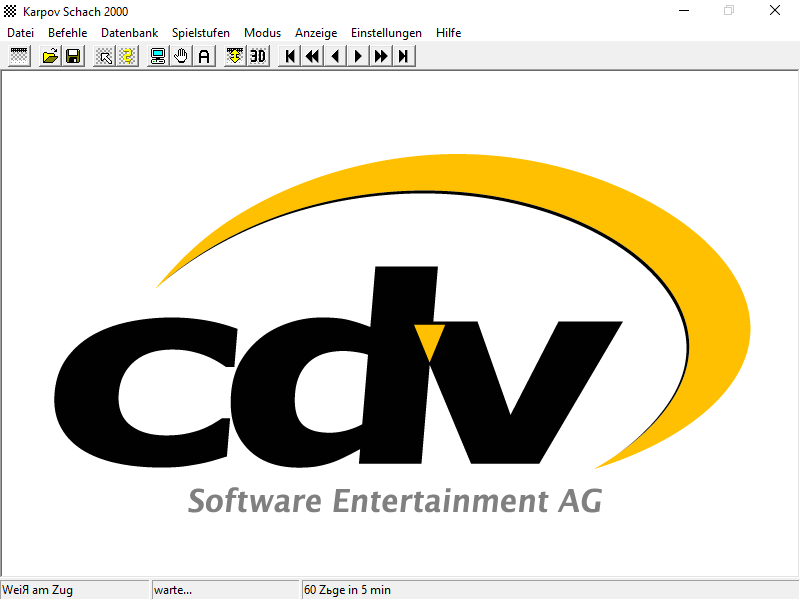Click the hand icon in toolbar
800x600 pixels.
click(181, 56)
